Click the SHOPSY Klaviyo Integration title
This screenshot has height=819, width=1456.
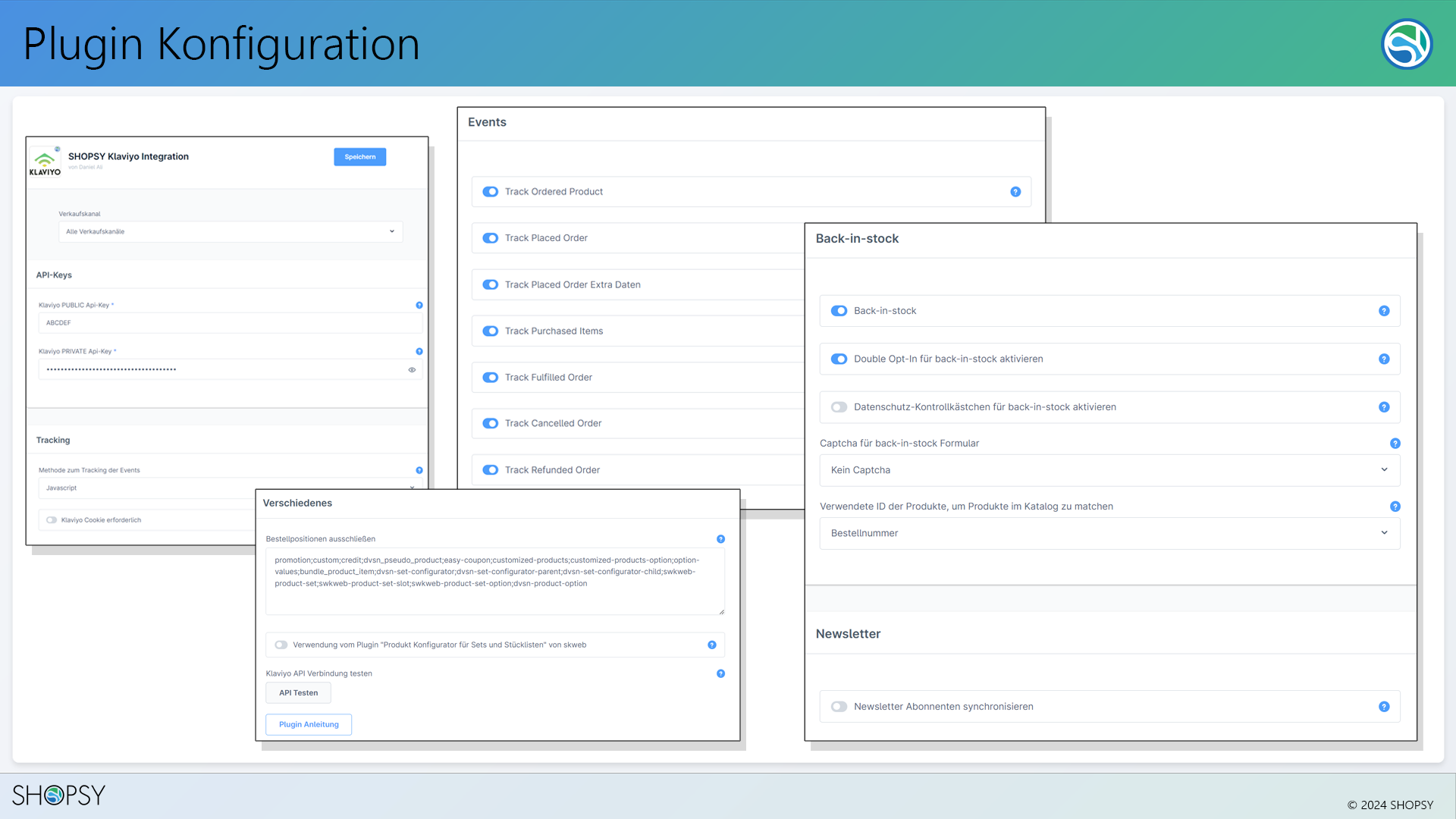(x=128, y=157)
